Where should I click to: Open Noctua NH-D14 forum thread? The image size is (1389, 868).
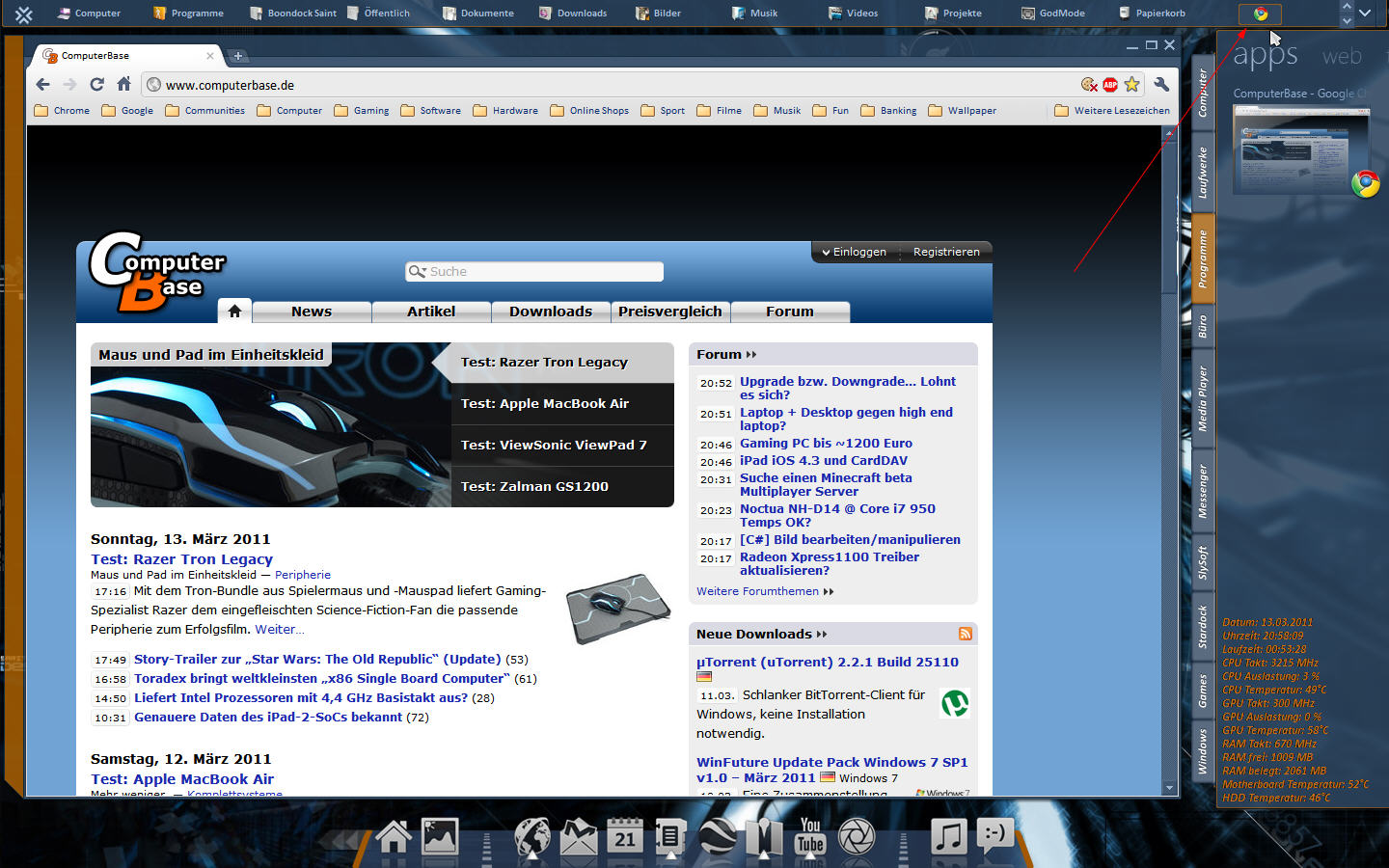pos(837,515)
